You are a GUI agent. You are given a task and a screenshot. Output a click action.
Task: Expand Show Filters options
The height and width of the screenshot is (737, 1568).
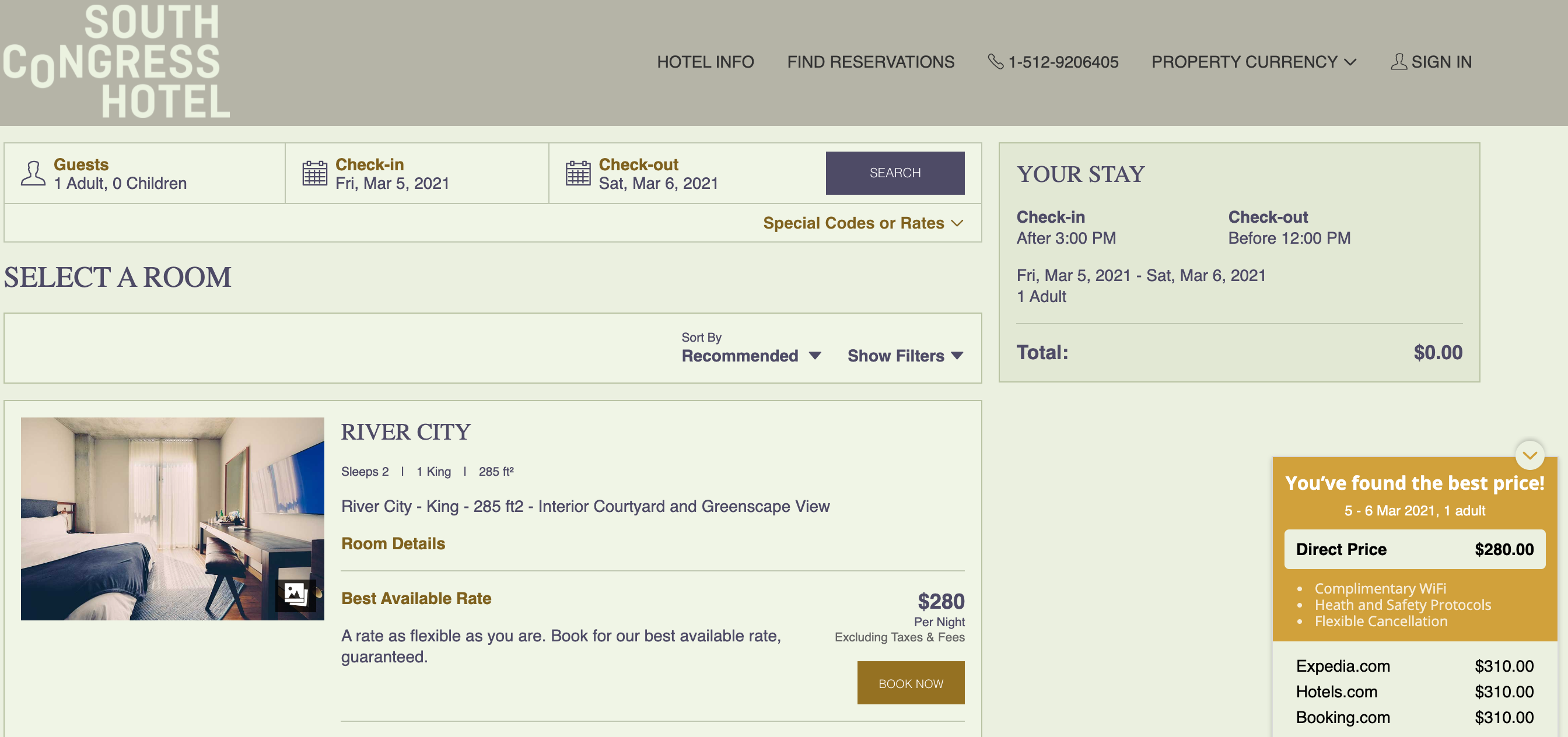click(905, 356)
